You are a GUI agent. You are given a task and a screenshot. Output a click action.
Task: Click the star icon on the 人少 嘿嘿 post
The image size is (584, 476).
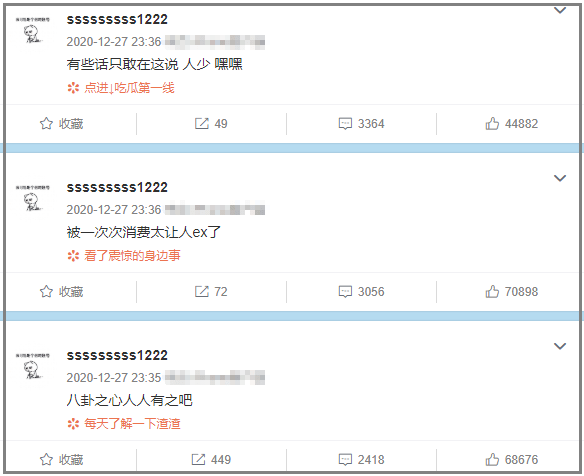46,123
